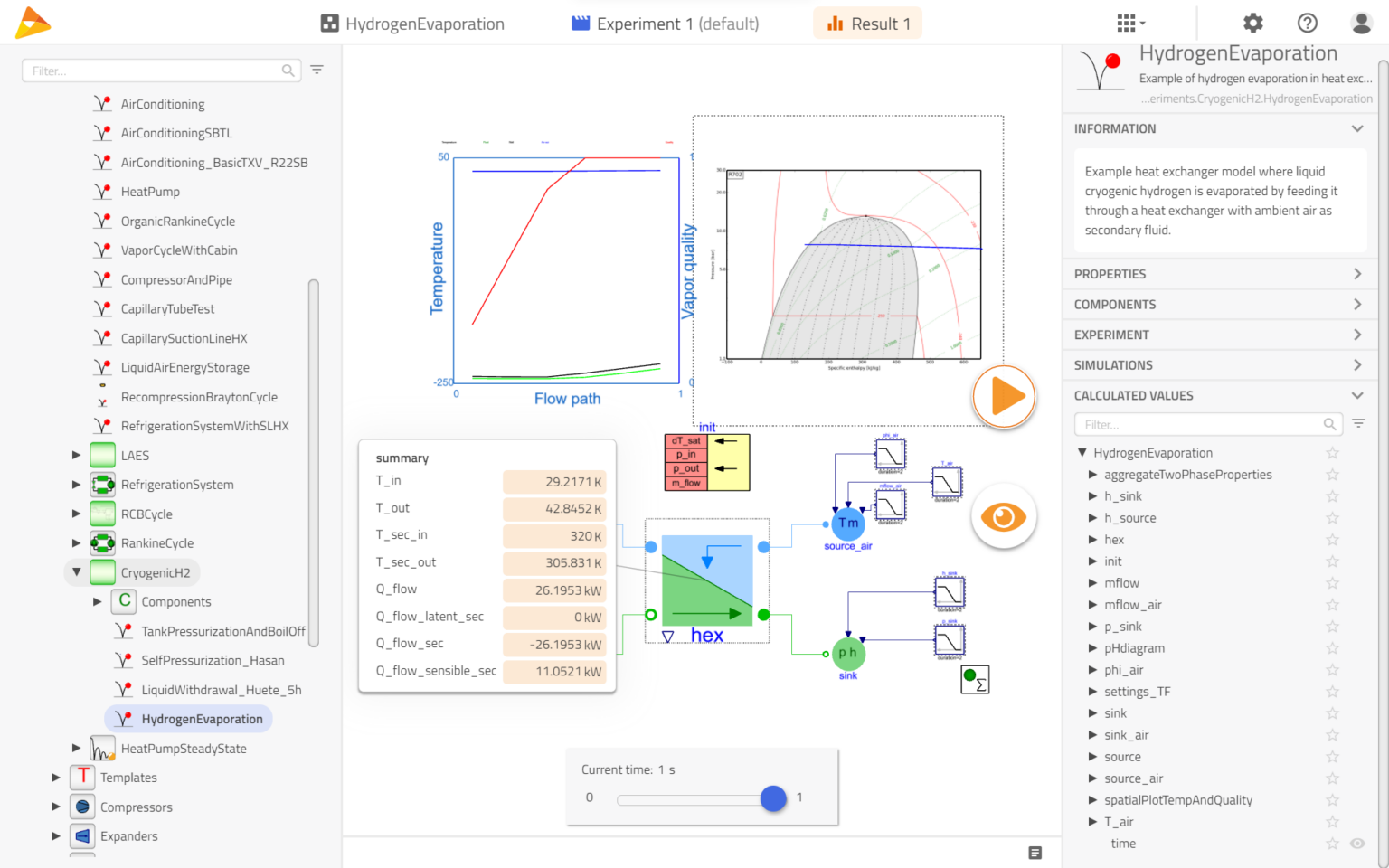Switch to the Experiment 1 tab
Screen dimensions: 1389x868
point(666,23)
